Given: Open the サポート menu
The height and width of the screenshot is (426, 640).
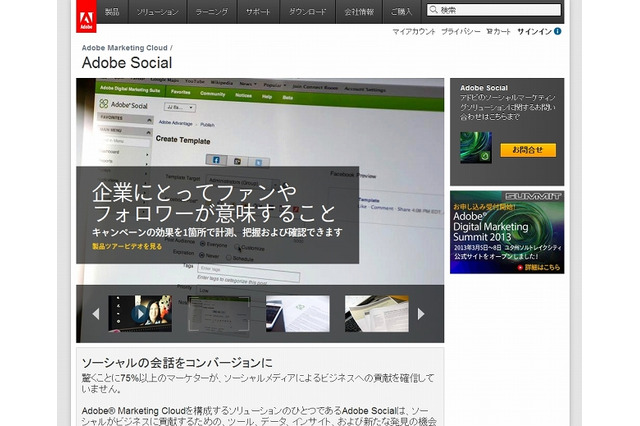Looking at the screenshot, I should tap(258, 11).
